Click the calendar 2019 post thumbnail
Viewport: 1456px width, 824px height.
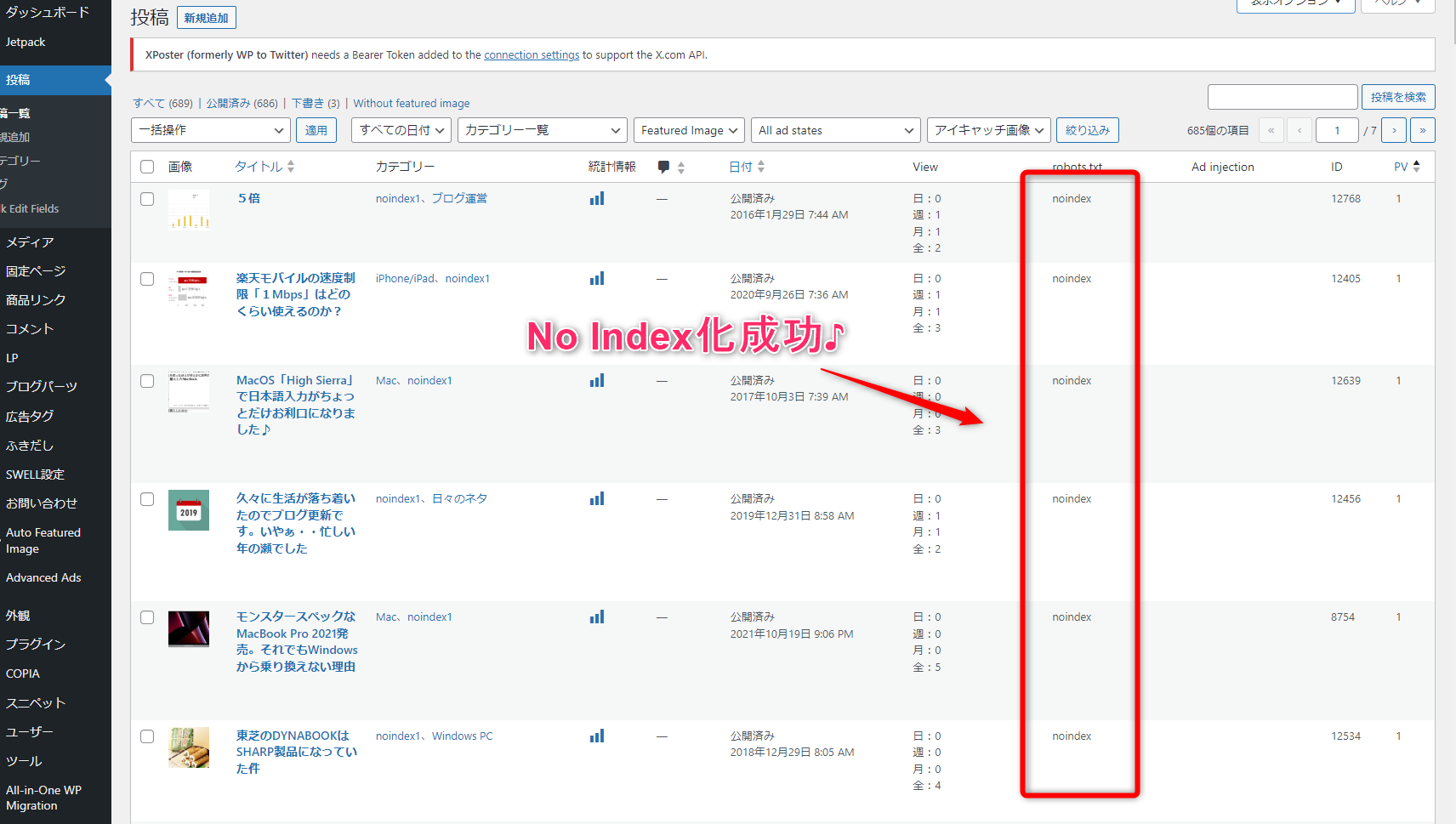(189, 510)
